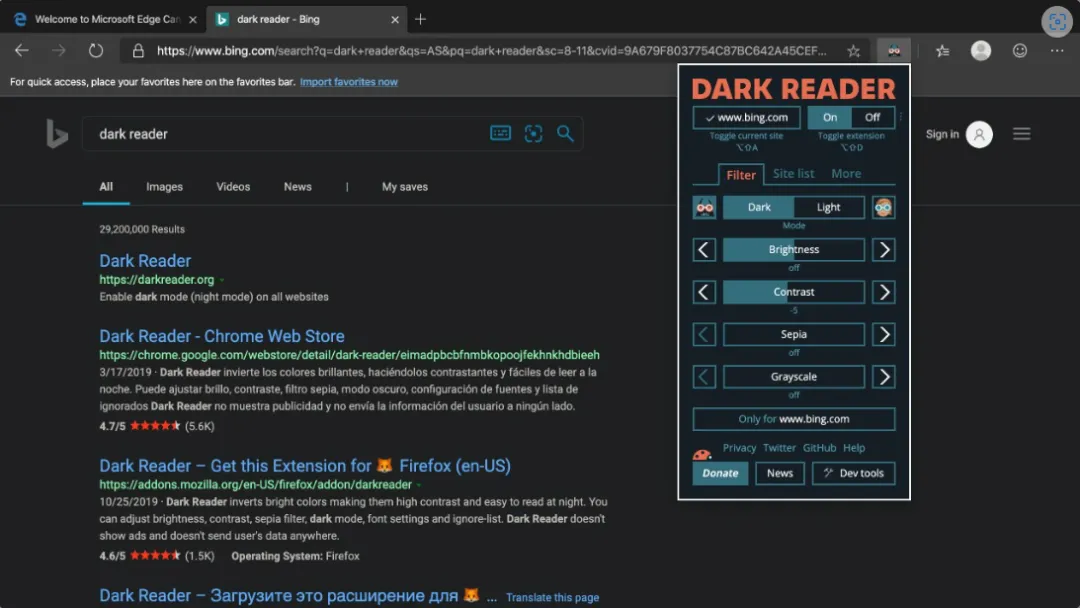Close the dark reader - Bing tab
This screenshot has width=1080, height=608.
coord(395,19)
